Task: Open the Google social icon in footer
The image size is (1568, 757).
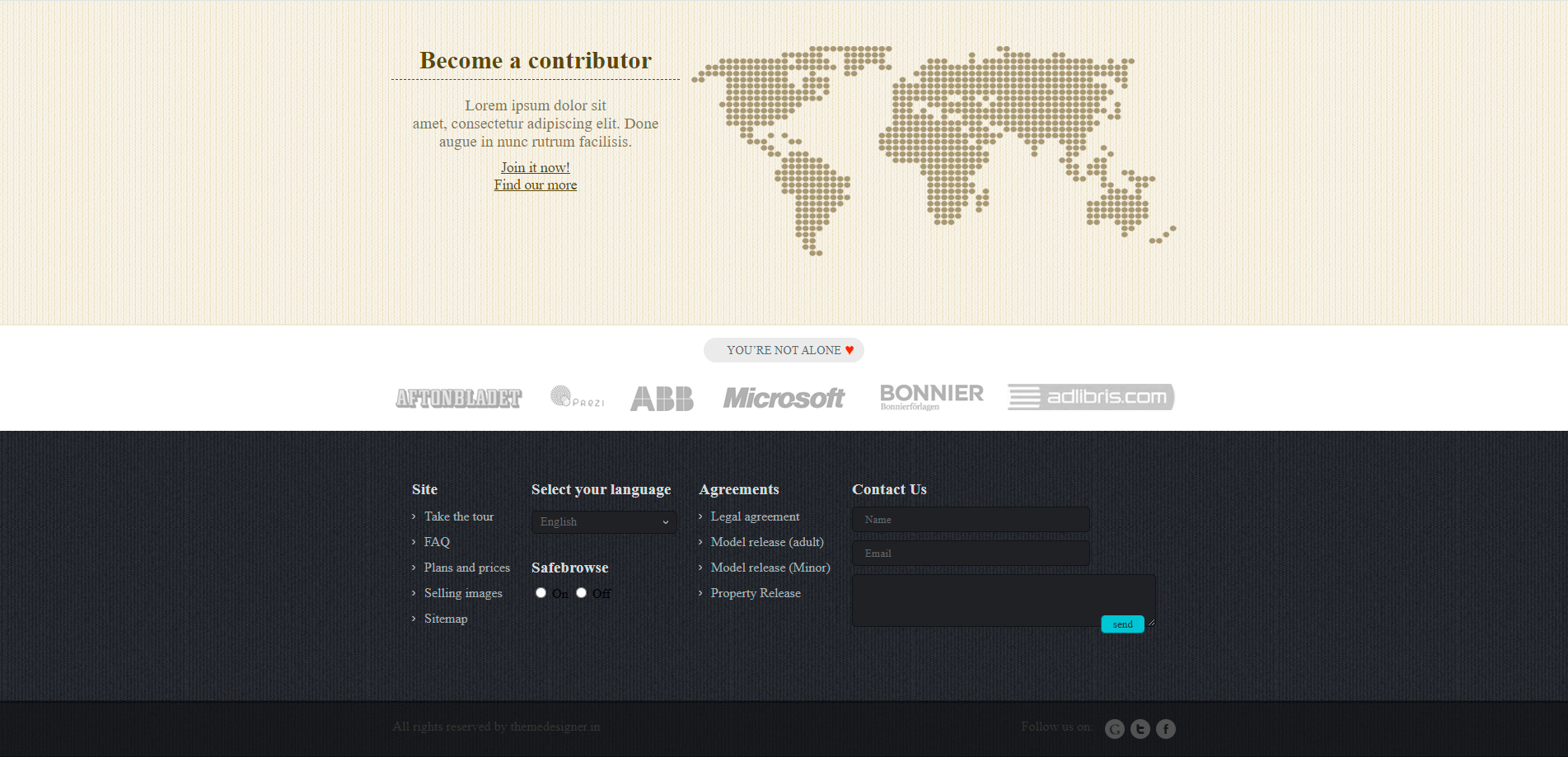Action: click(x=1114, y=729)
